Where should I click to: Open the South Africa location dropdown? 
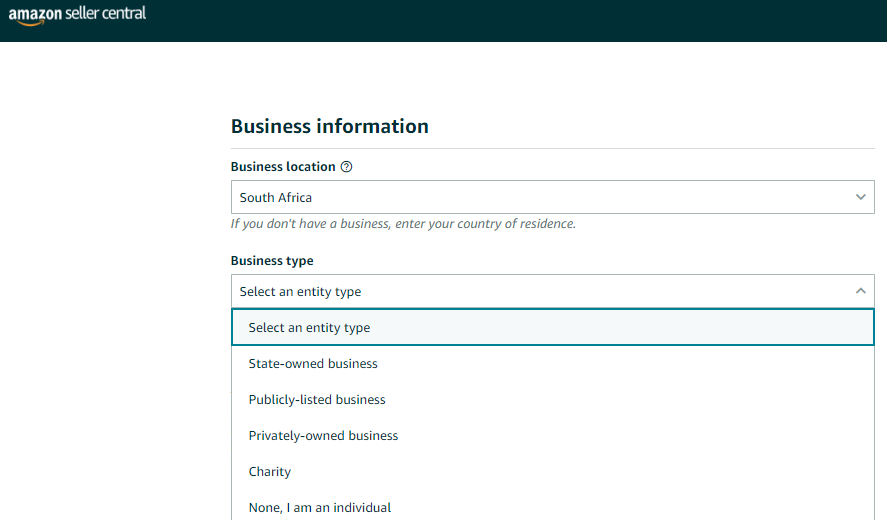(553, 197)
